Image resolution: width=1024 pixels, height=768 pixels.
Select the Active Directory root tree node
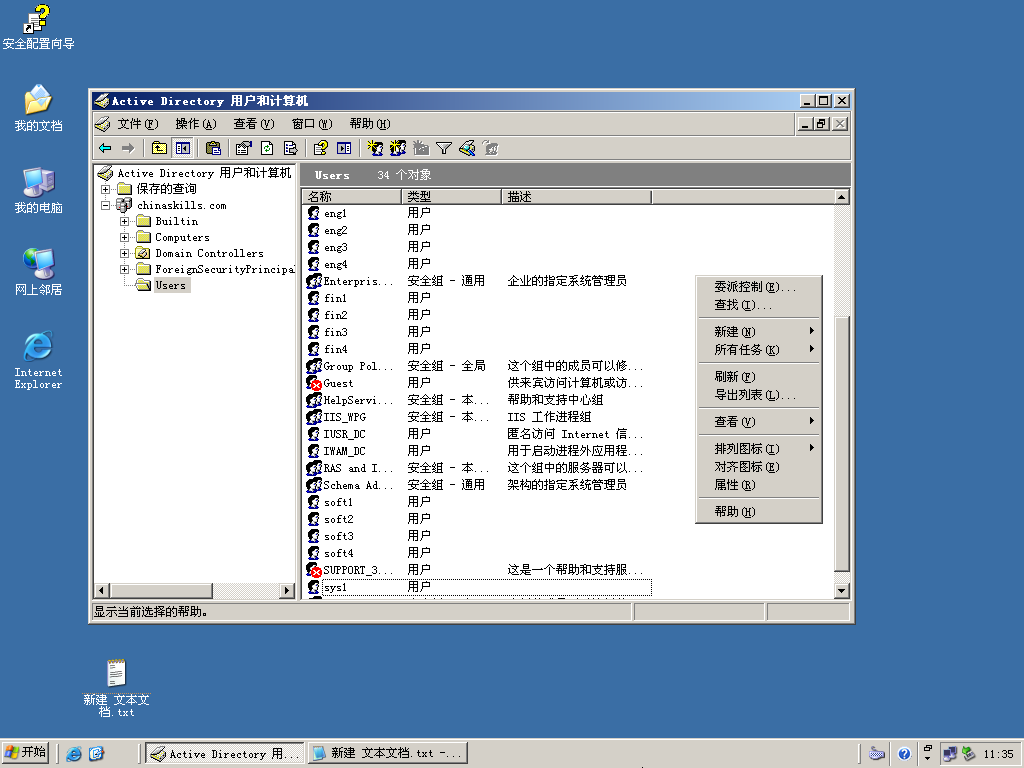click(x=195, y=173)
